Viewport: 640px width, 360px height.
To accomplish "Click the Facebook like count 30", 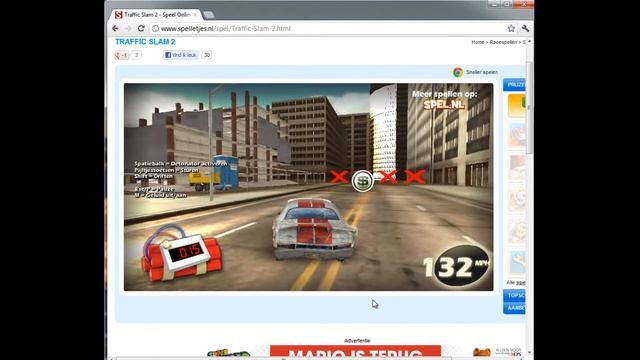I will click(207, 55).
